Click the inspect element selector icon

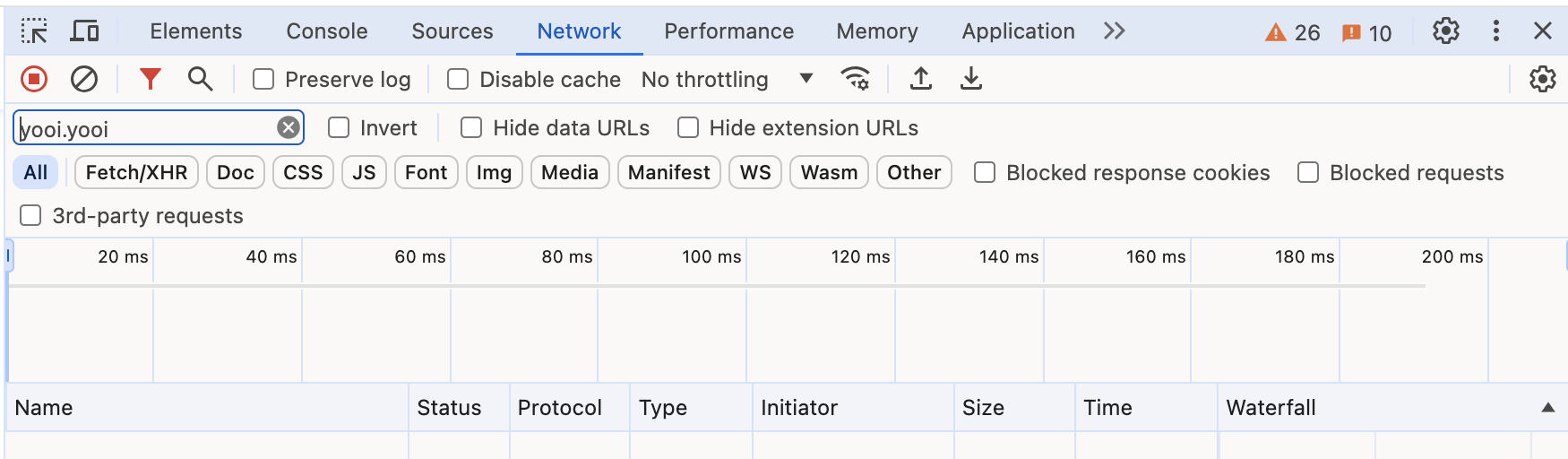pyautogui.click(x=34, y=31)
